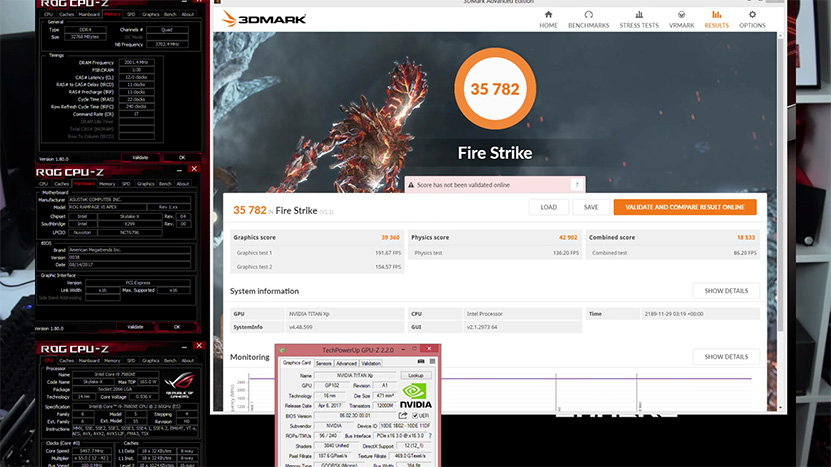831x467 pixels.
Task: Show details for Monitoring
Action: point(726,357)
